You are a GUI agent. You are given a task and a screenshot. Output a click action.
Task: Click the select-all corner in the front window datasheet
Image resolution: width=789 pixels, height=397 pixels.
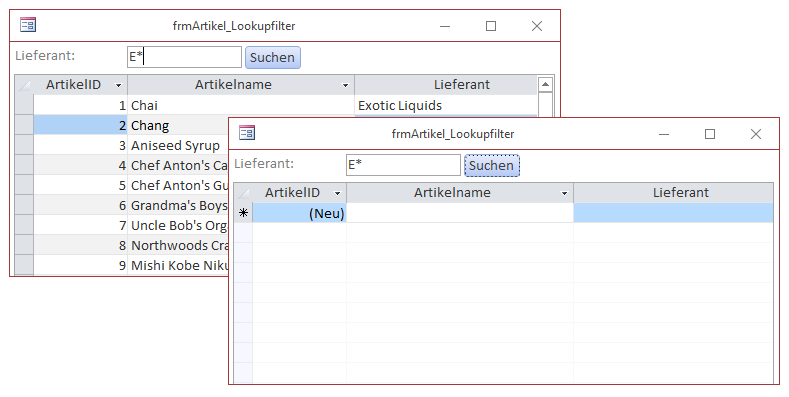(244, 193)
